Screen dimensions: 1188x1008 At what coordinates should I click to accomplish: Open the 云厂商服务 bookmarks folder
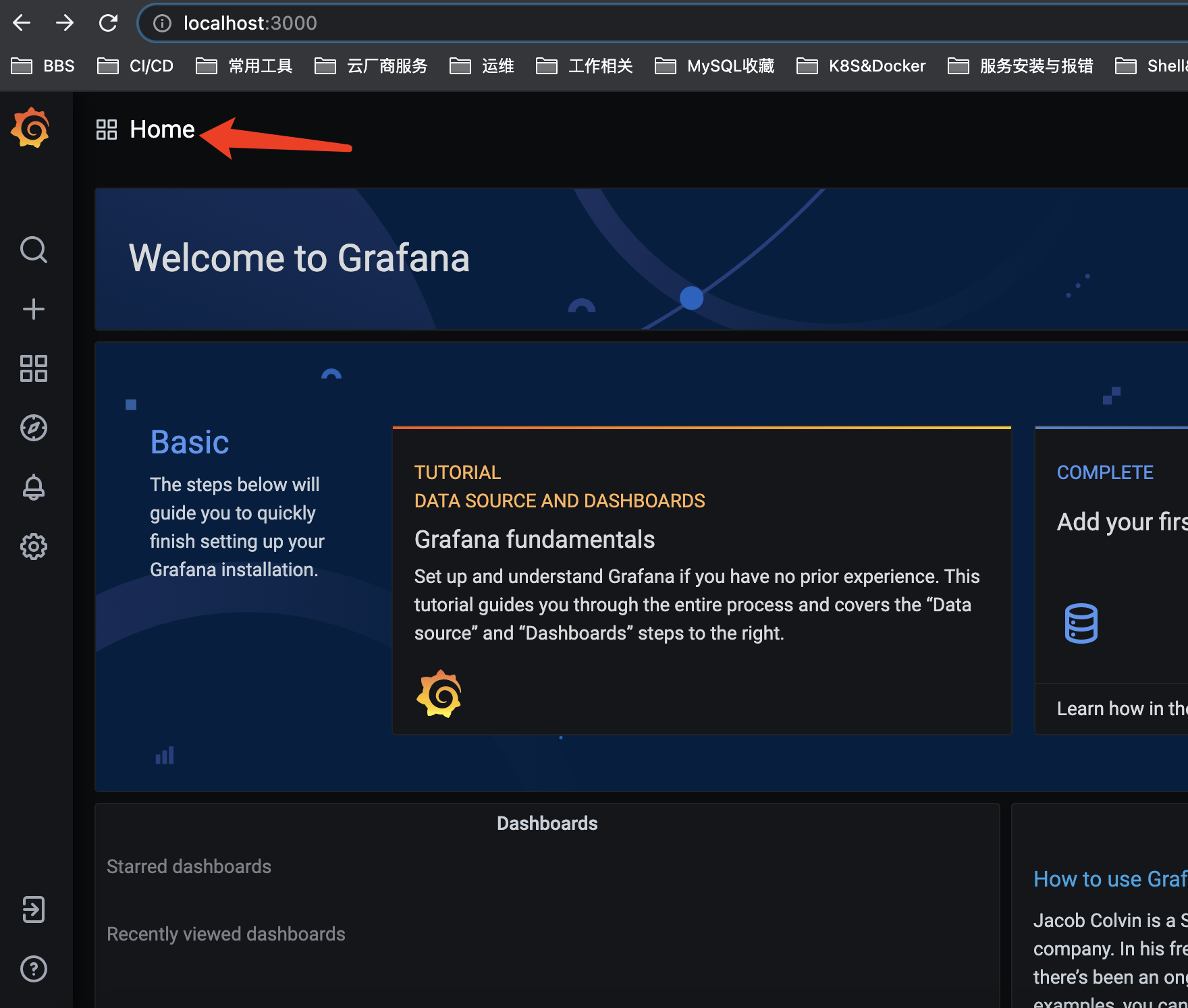[x=371, y=65]
